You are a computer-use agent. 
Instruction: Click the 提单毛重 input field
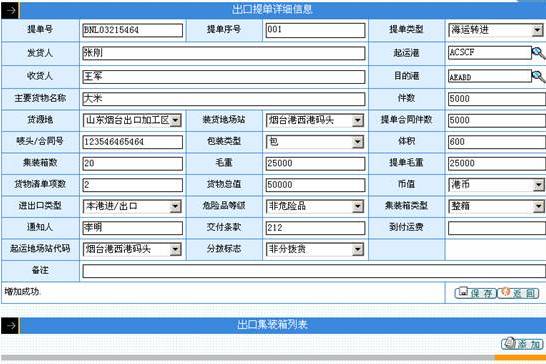click(497, 163)
